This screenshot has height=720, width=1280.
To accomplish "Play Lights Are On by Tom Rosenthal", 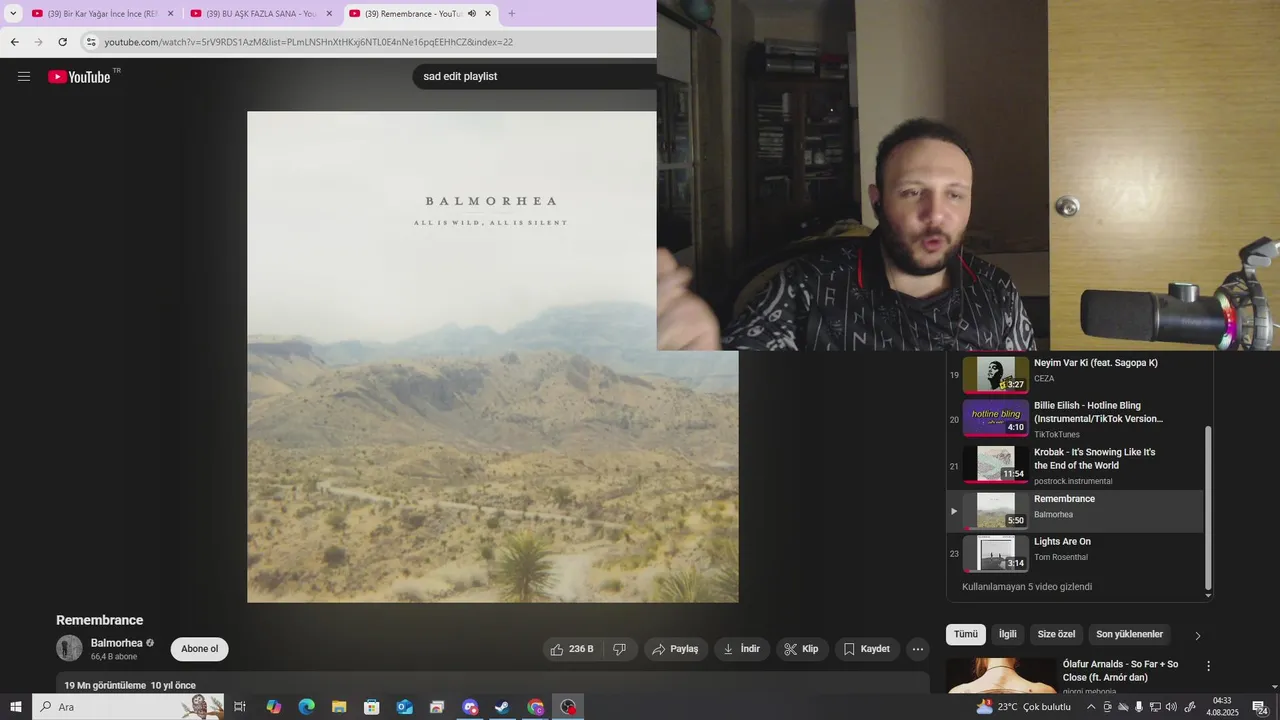I will click(x=1075, y=553).
